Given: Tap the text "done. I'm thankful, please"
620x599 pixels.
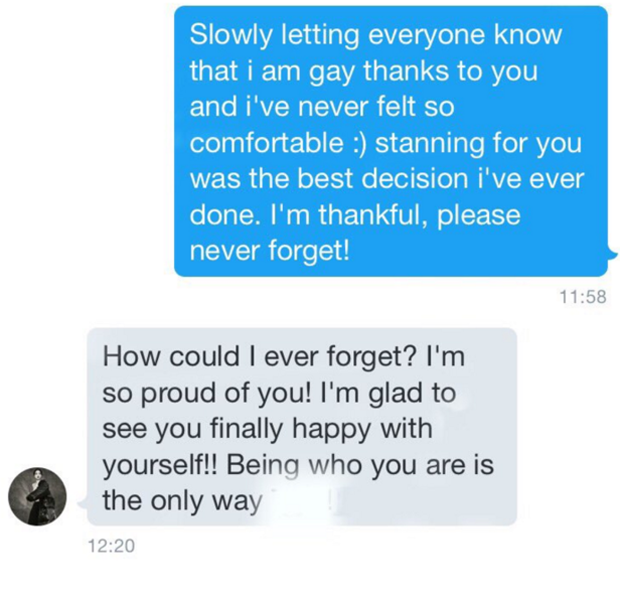Looking at the screenshot, I should click(x=355, y=215).
